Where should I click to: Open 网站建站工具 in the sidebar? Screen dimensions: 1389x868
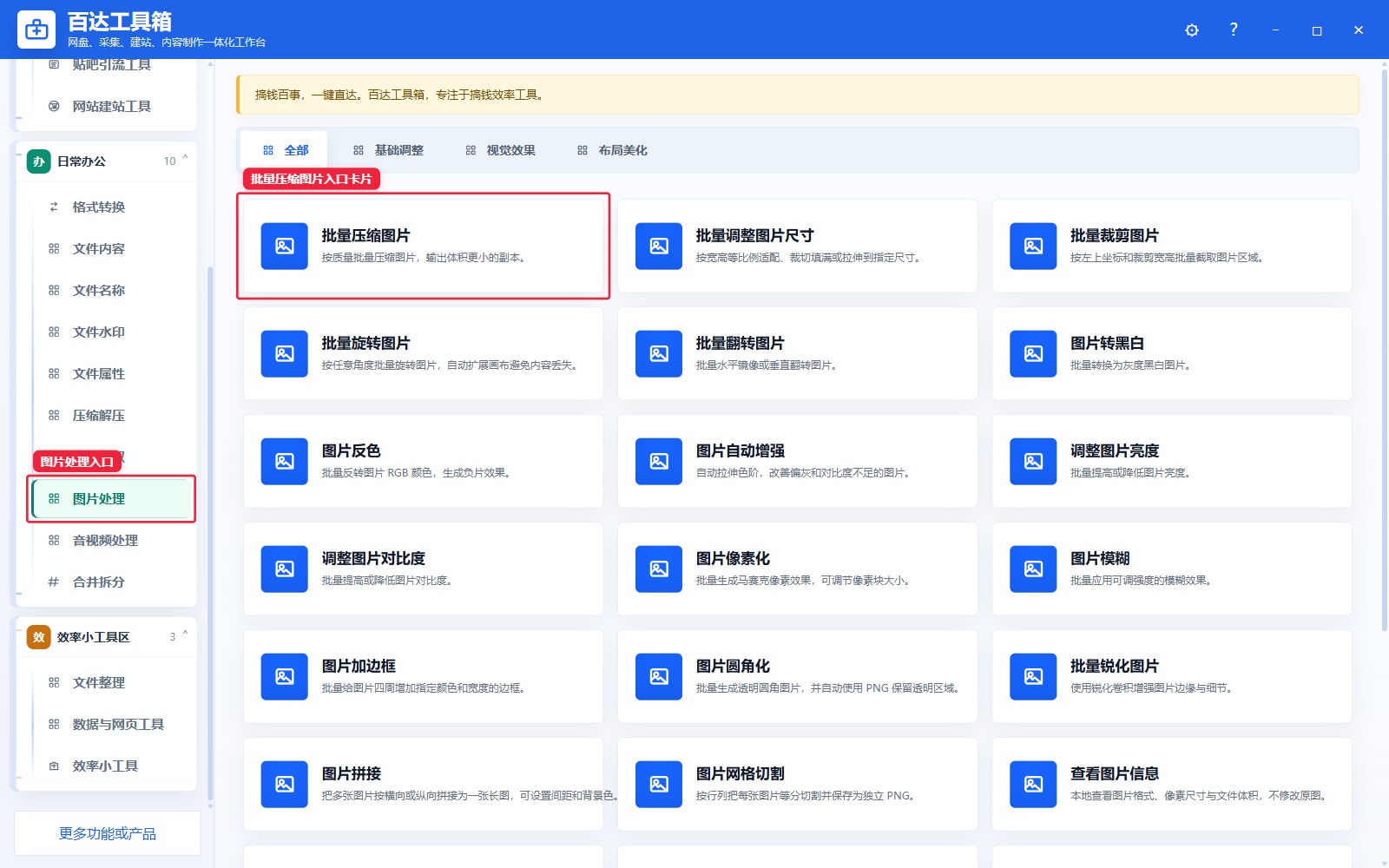pyautogui.click(x=113, y=106)
